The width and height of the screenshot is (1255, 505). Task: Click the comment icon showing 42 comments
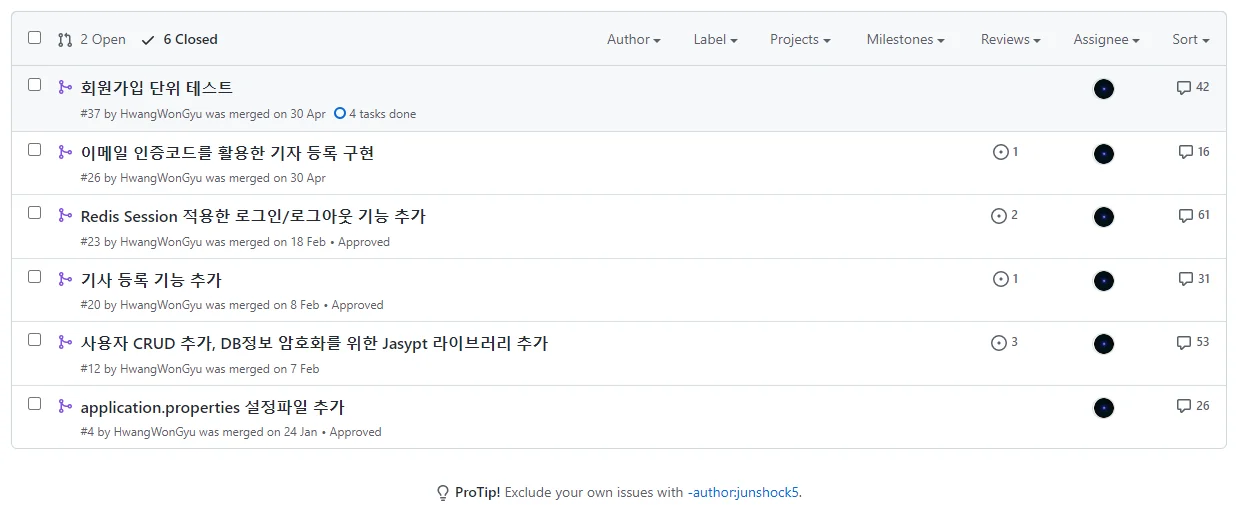click(x=1184, y=88)
